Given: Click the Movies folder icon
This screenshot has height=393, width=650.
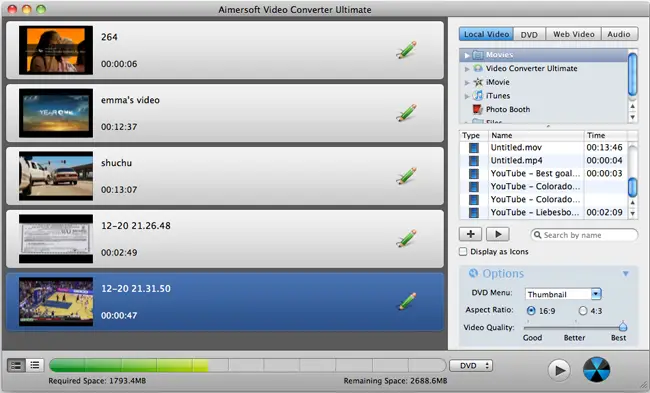Looking at the screenshot, I should coord(478,55).
